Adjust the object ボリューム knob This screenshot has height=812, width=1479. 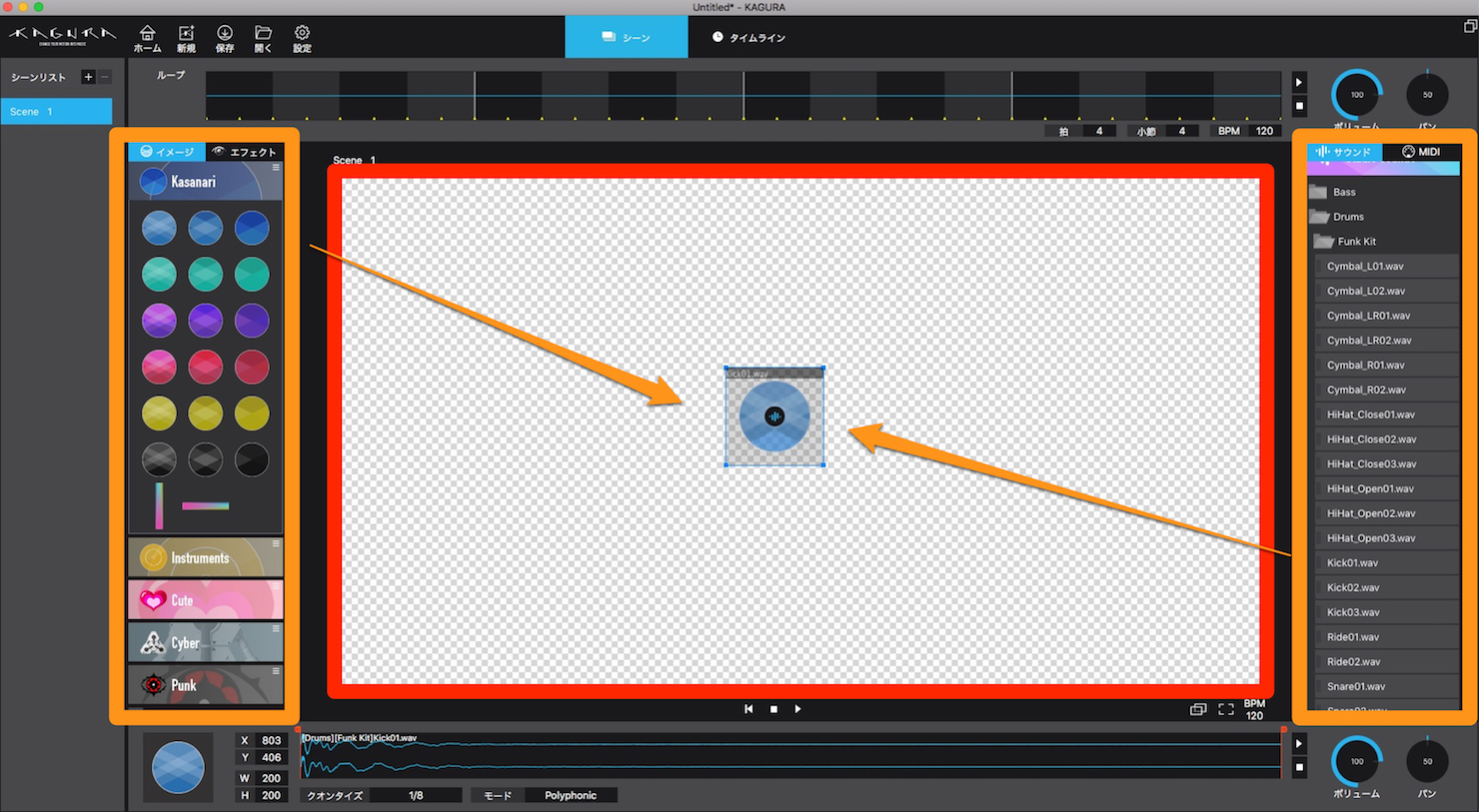coord(1357,762)
